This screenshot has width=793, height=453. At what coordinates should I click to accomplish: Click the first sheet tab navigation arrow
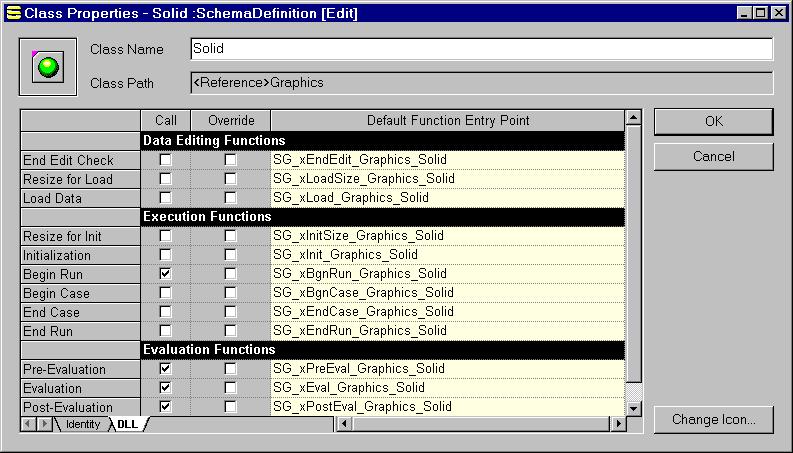[28, 424]
